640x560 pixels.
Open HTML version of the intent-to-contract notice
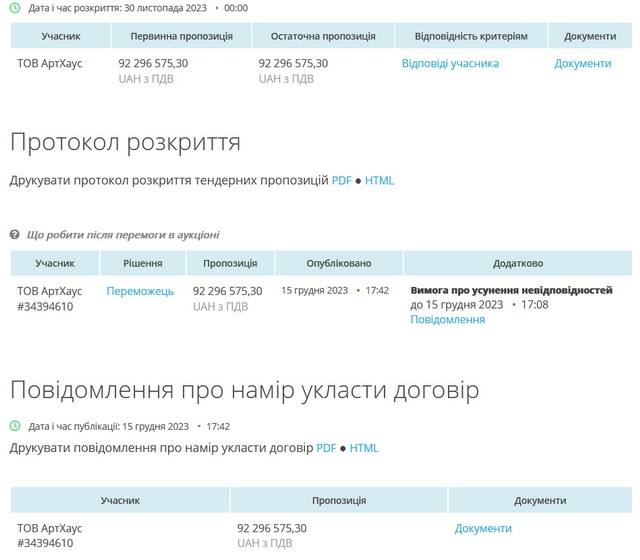[364, 448]
